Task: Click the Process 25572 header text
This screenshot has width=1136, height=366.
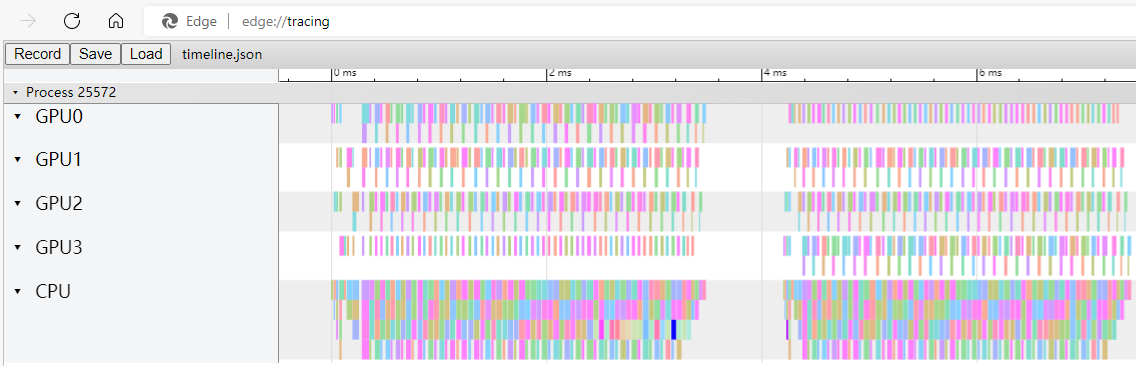Action: pos(71,93)
